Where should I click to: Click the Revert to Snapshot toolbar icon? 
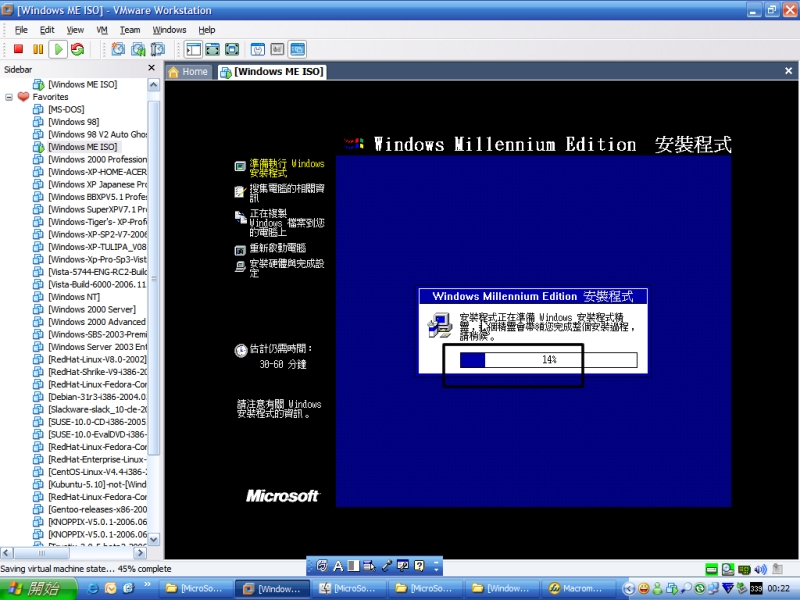(x=138, y=49)
